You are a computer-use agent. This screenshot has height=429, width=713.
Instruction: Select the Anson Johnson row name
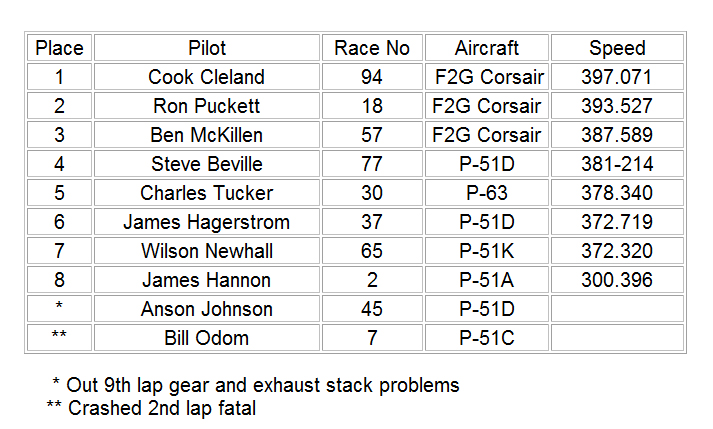coord(207,309)
